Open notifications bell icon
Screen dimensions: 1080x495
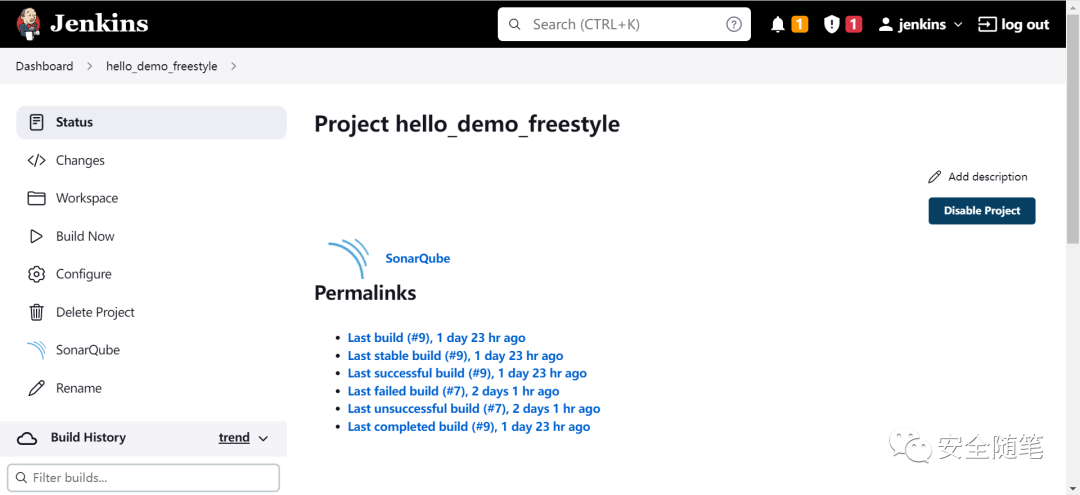778,25
